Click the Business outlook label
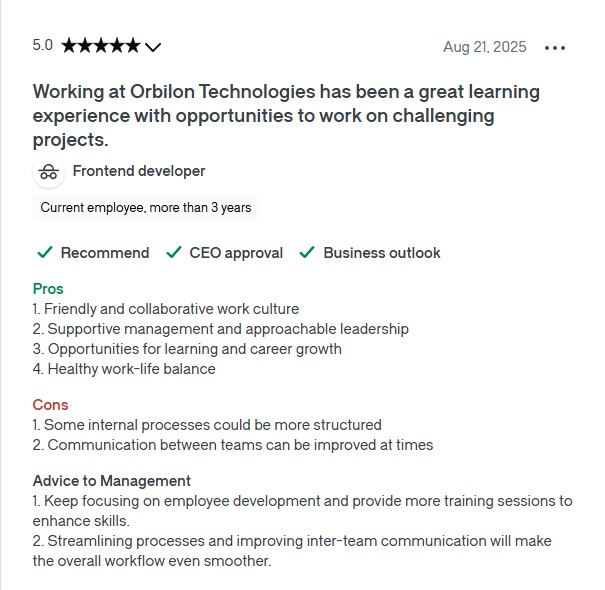 [x=382, y=253]
